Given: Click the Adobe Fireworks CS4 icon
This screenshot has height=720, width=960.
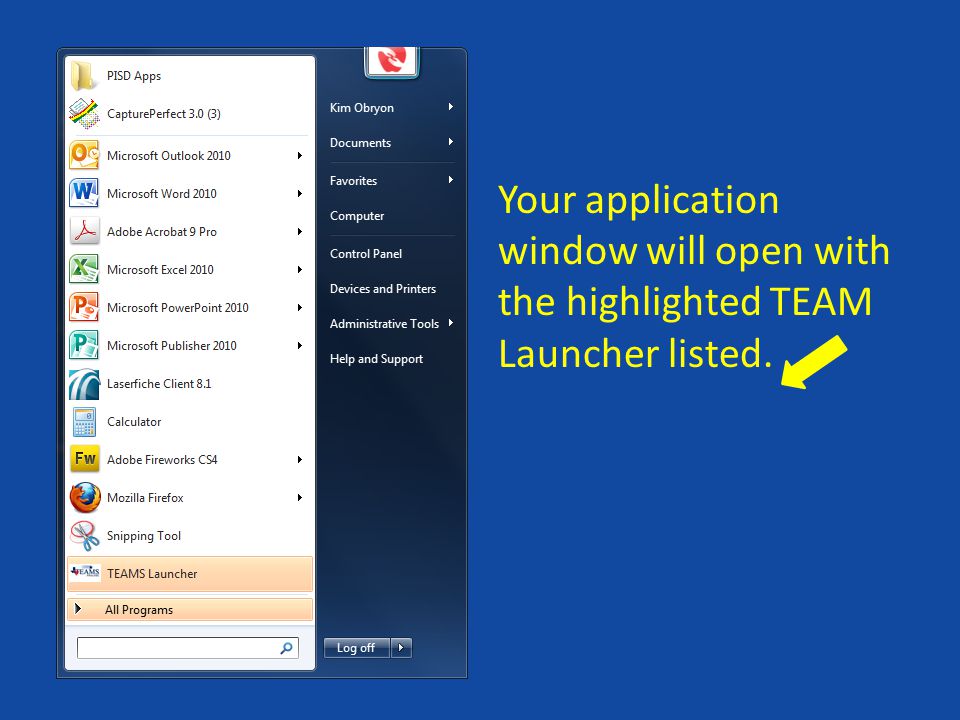Looking at the screenshot, I should click(84, 459).
